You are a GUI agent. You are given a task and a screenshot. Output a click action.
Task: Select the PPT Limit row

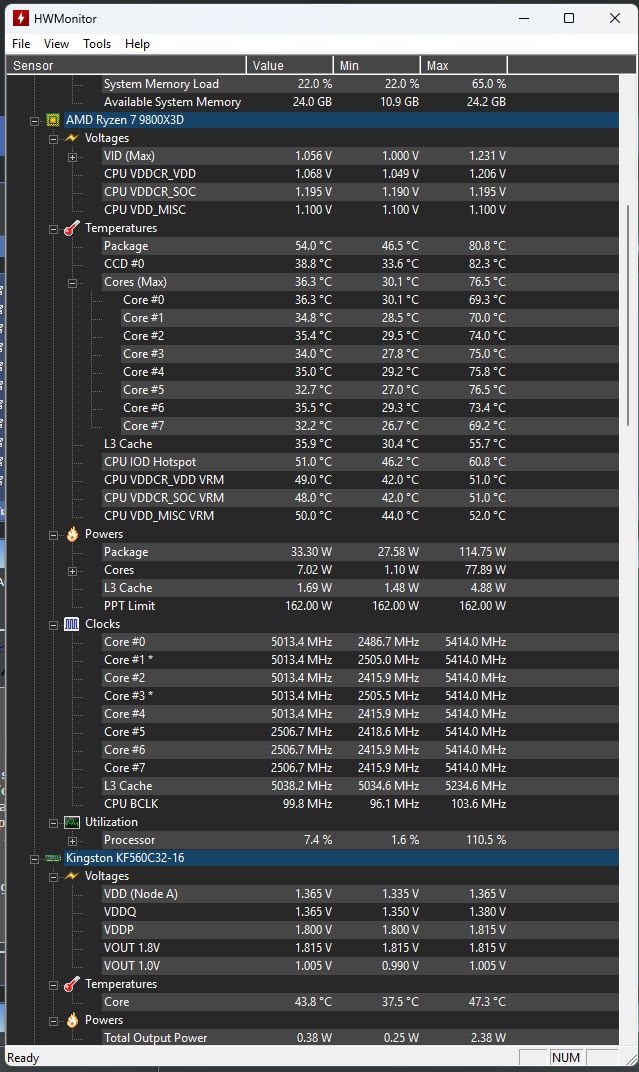click(x=359, y=606)
